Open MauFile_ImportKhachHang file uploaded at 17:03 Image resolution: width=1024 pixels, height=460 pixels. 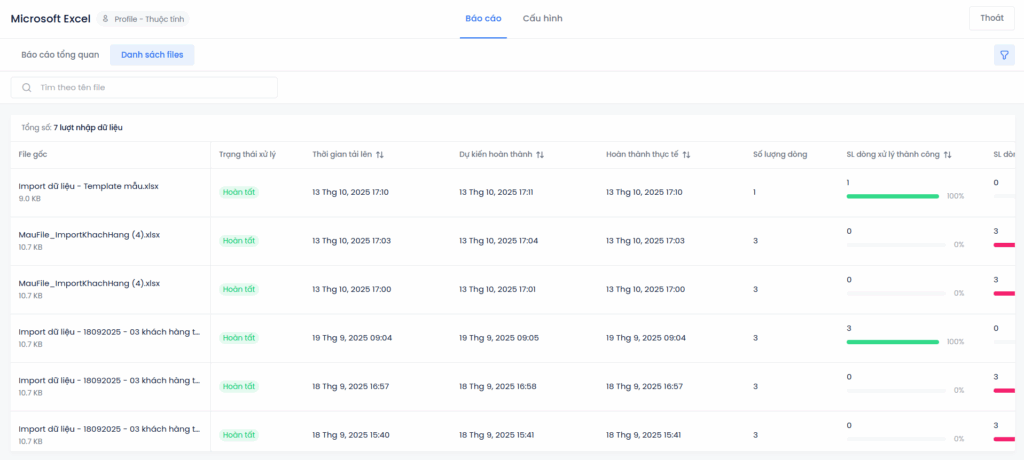click(x=89, y=235)
